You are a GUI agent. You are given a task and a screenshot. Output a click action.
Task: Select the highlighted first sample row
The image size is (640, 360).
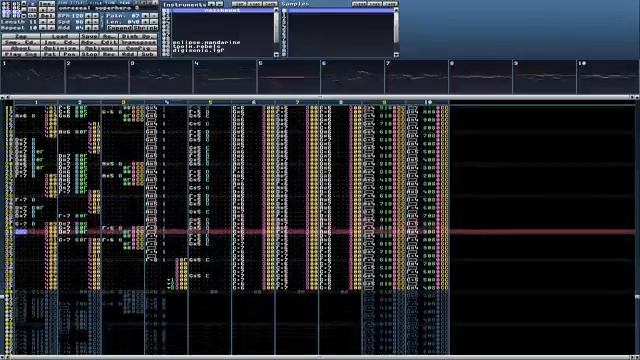pyautogui.click(x=341, y=11)
